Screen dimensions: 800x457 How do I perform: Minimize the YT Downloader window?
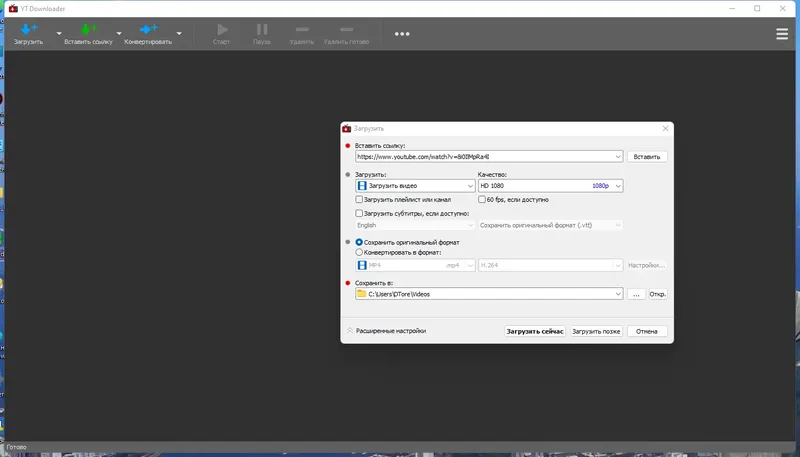pos(732,8)
